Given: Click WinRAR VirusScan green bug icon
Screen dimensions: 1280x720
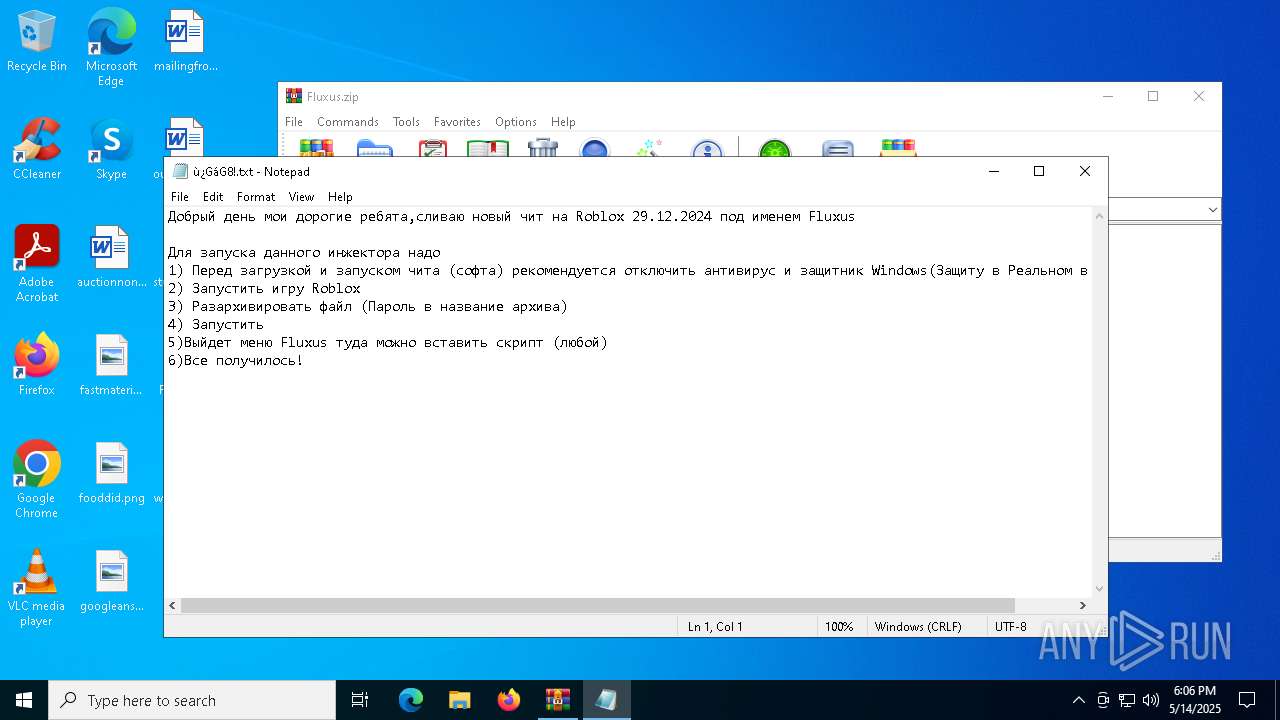Looking at the screenshot, I should point(775,148).
